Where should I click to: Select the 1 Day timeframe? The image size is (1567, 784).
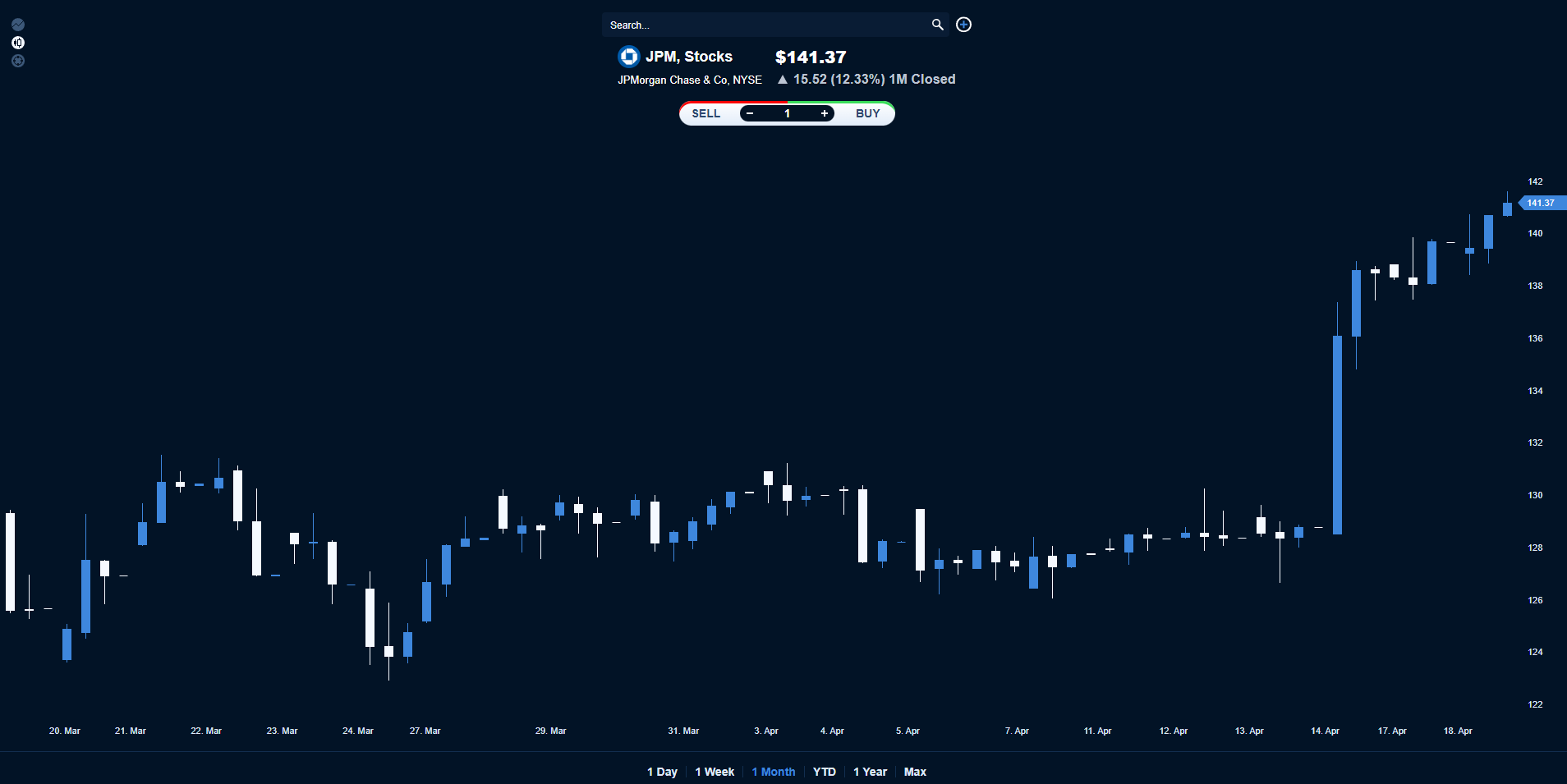tap(662, 772)
